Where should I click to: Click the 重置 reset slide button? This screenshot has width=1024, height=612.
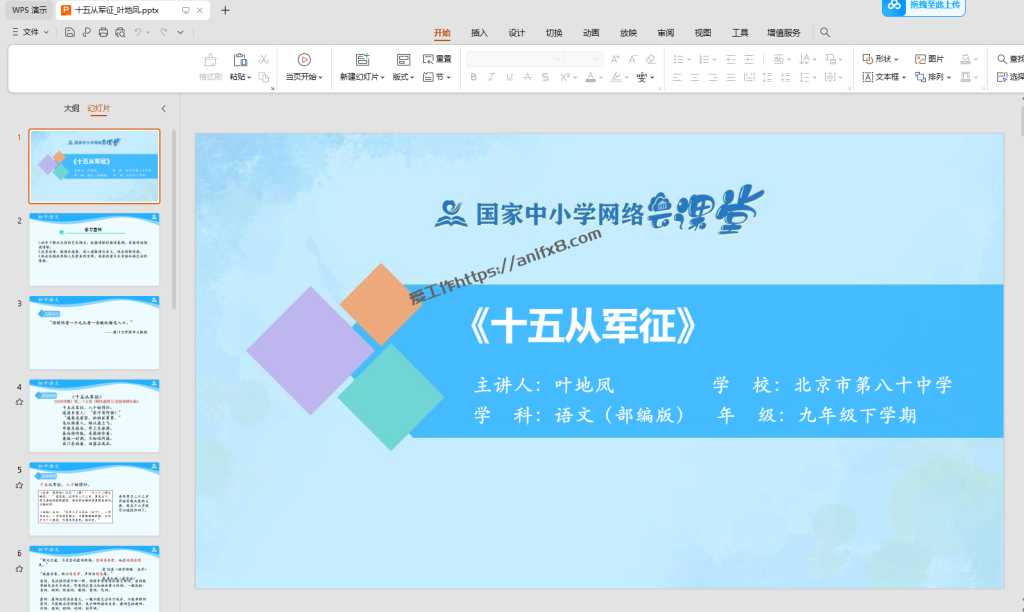coord(437,59)
